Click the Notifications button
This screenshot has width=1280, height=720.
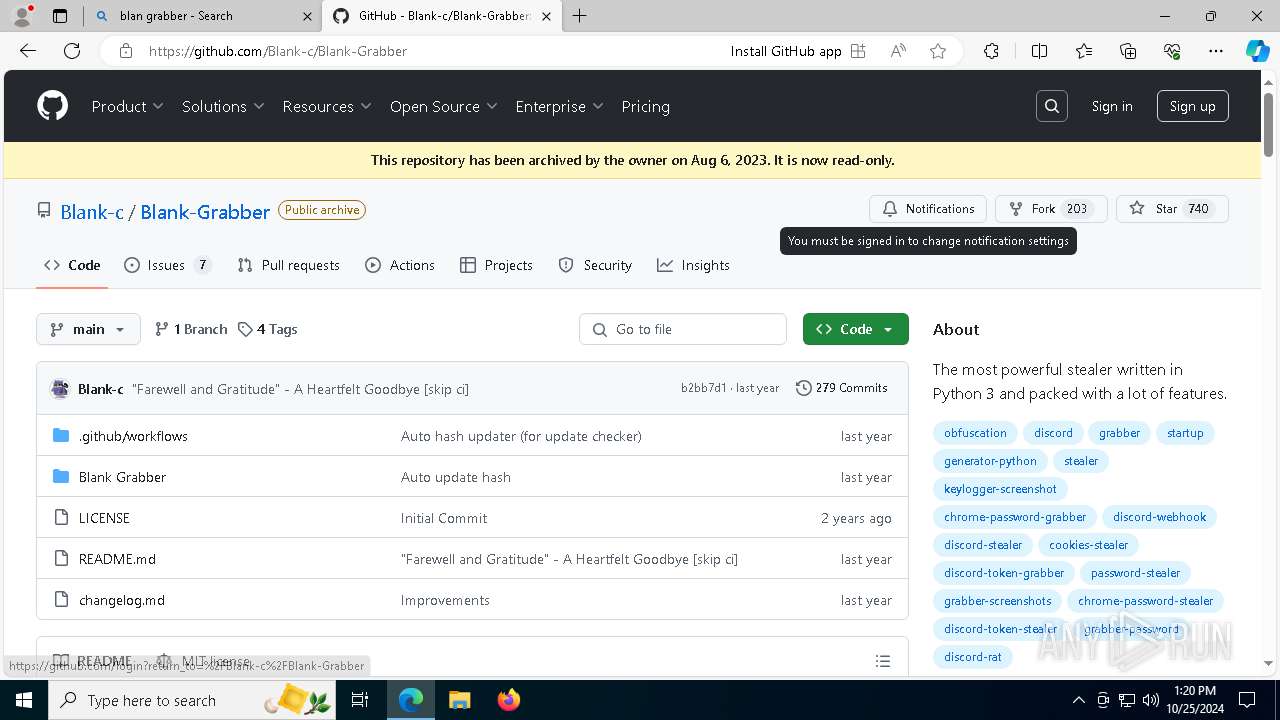(928, 209)
